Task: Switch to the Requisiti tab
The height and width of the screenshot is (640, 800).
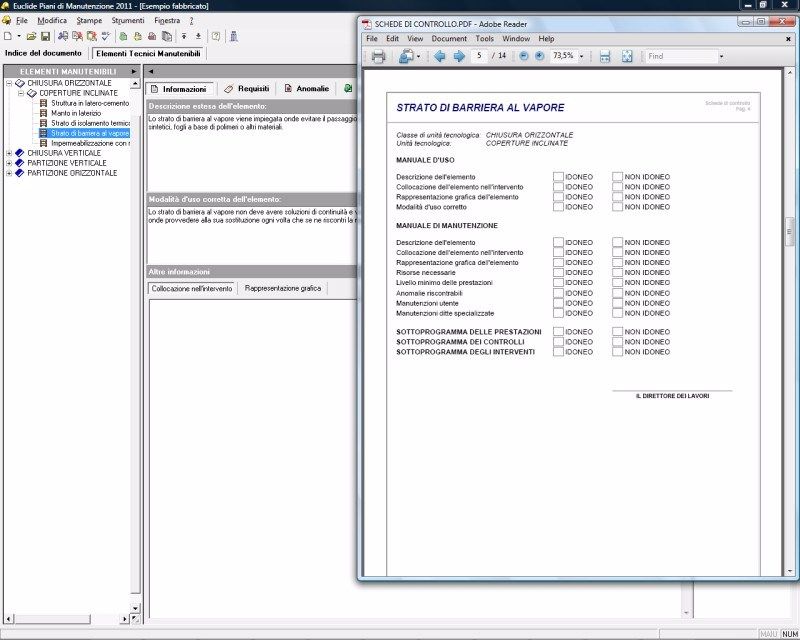Action: click(246, 89)
